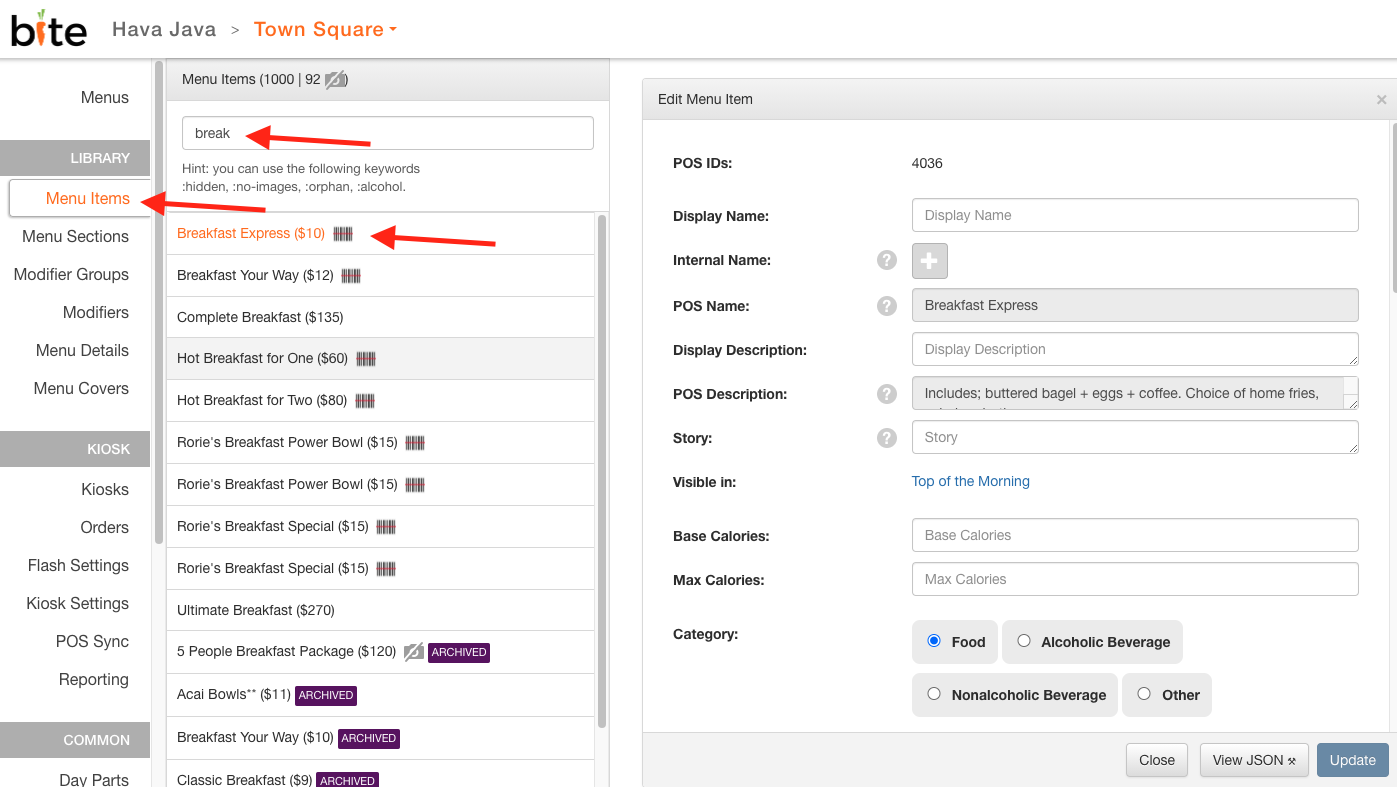Click barcode icon next to Breakfast Your Way ($12)

[x=351, y=276]
